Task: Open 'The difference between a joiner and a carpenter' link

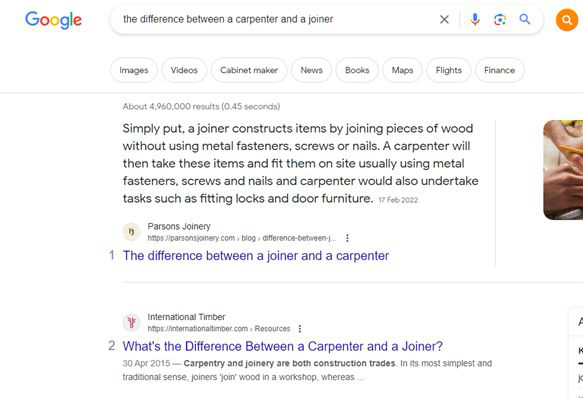Action: [x=256, y=256]
